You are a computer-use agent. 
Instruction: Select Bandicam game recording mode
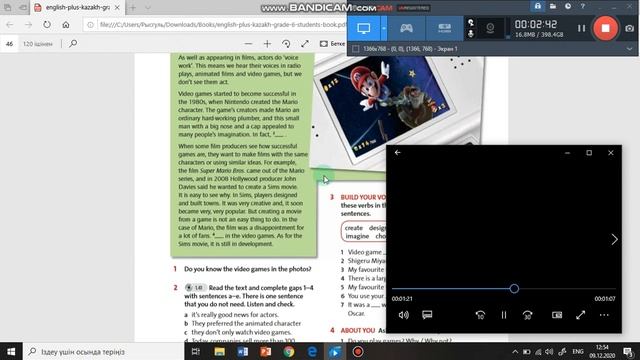406,28
